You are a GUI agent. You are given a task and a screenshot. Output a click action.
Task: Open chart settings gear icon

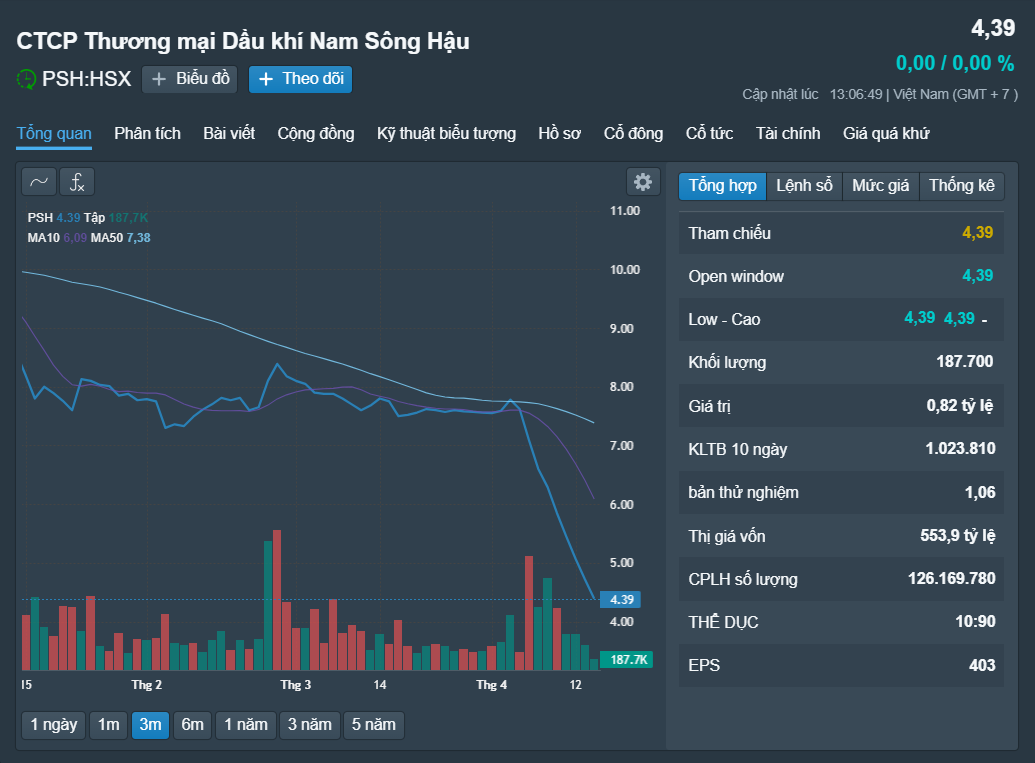(x=643, y=182)
